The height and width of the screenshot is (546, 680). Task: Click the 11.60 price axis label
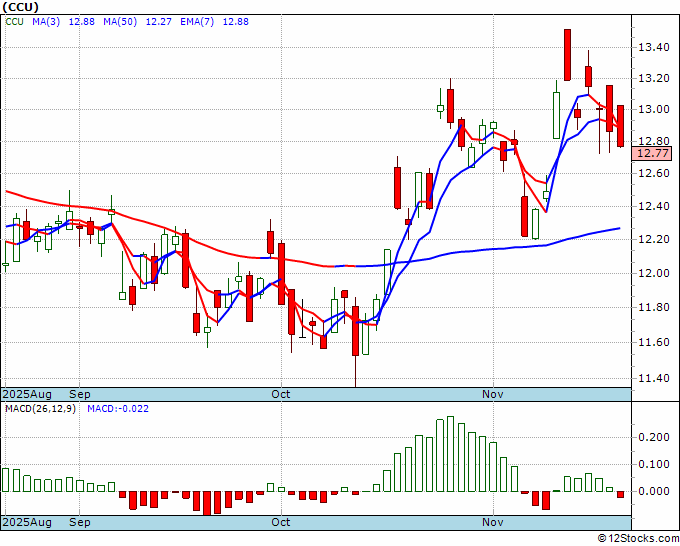[654, 342]
